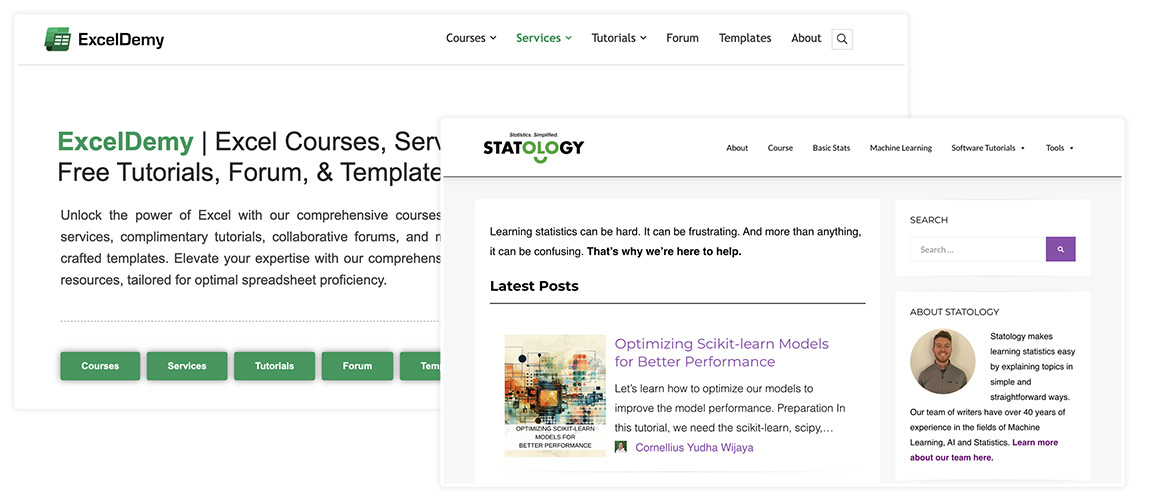Open the Scikit-learn post thumbnail image
Image resolution: width=1150 pixels, height=502 pixels.
coord(555,396)
